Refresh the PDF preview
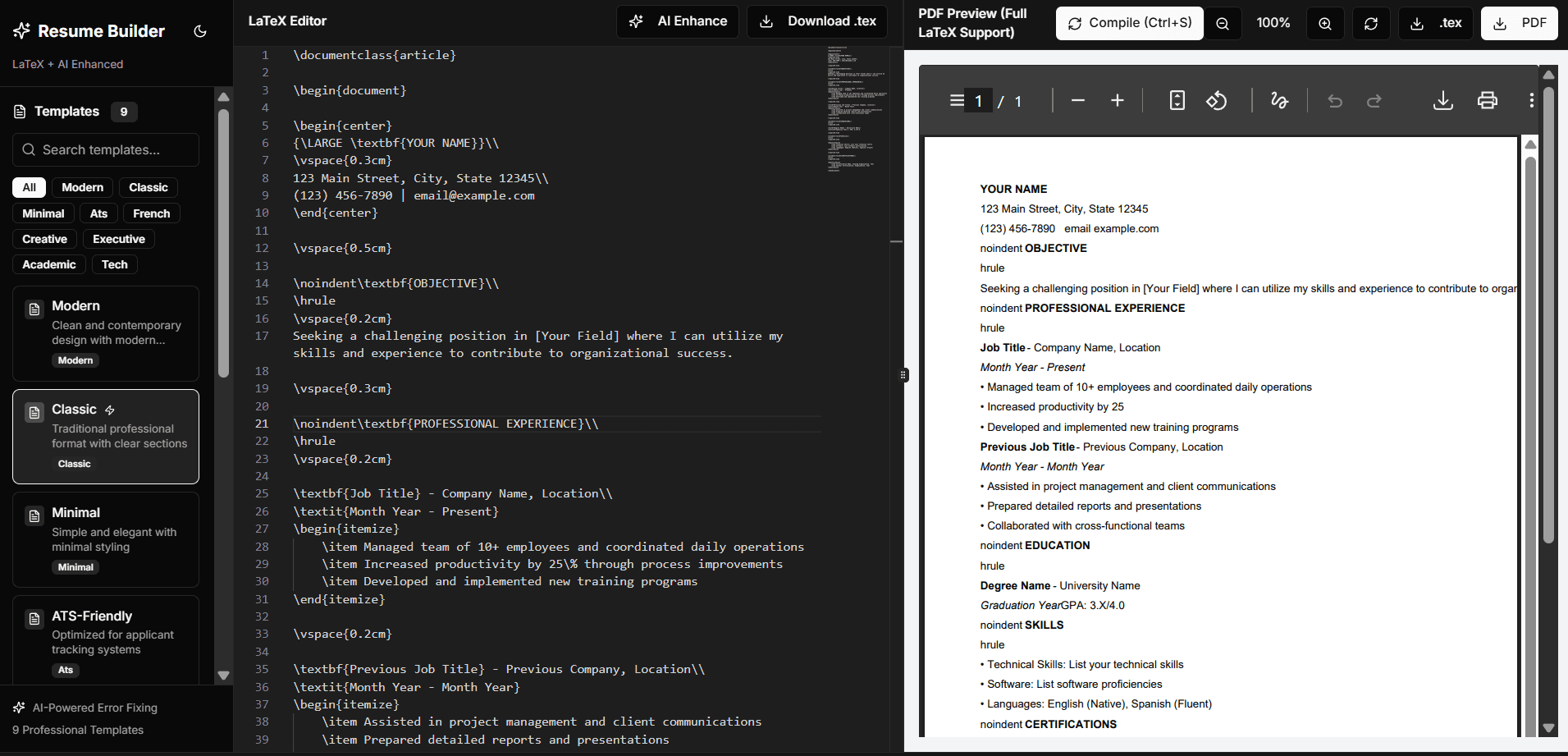Image resolution: width=1568 pixels, height=756 pixels. click(1371, 23)
